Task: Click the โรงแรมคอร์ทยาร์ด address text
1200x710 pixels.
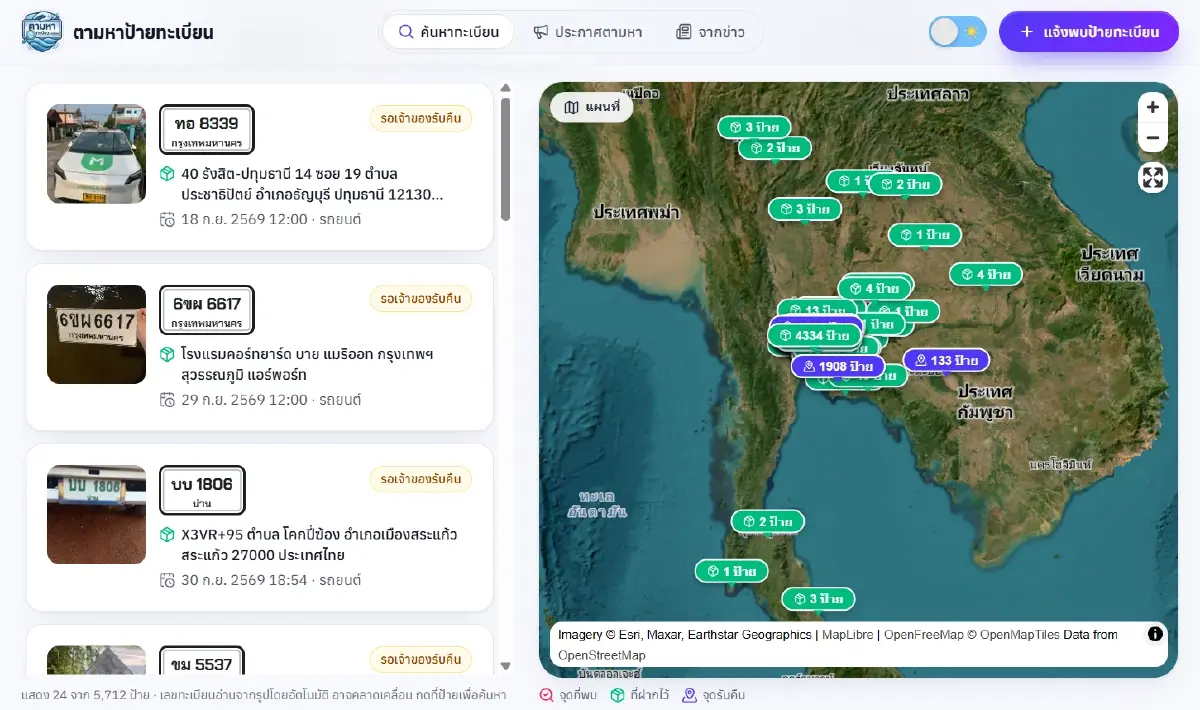Action: click(x=307, y=364)
